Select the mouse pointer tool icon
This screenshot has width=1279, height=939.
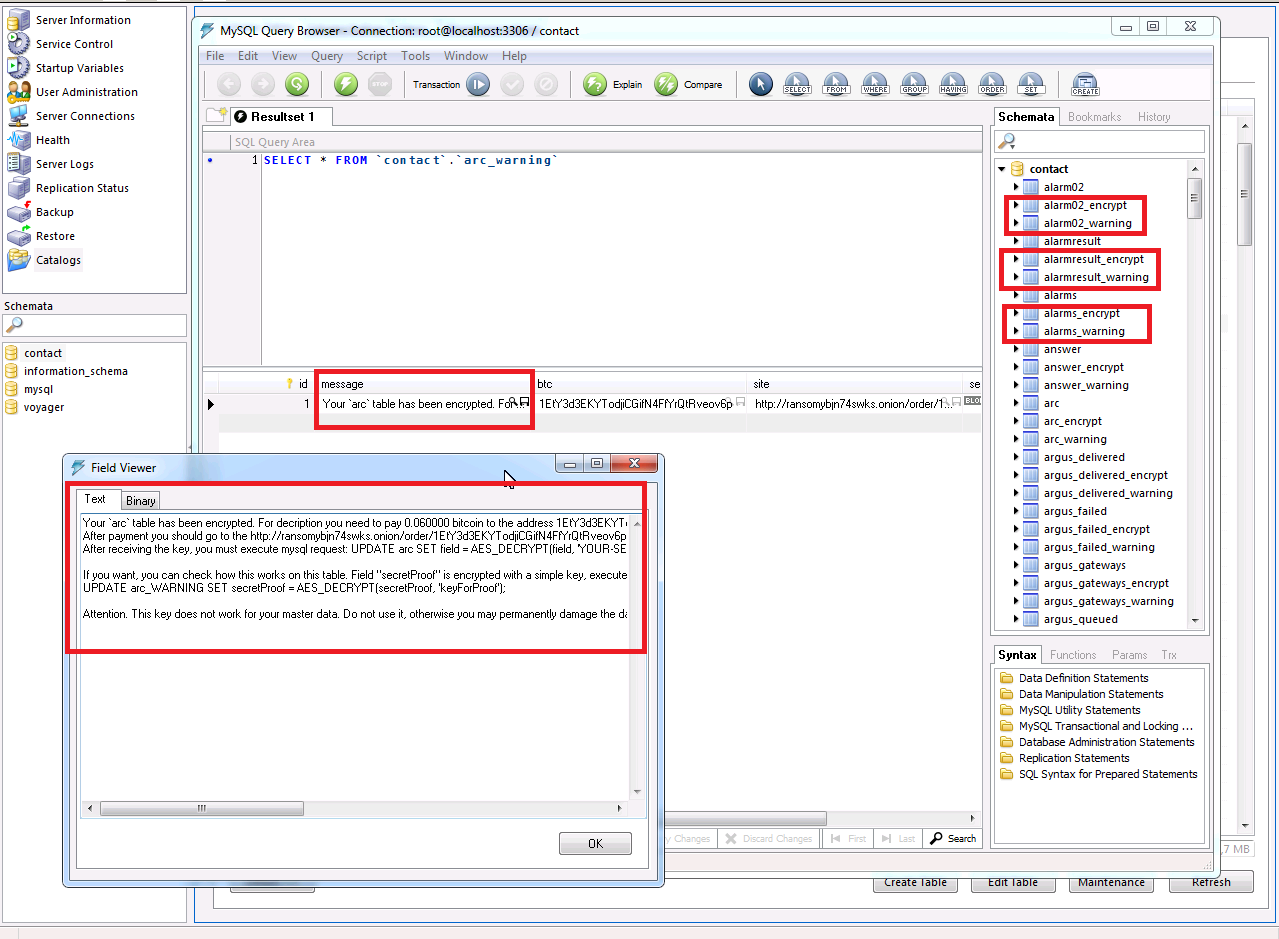761,84
